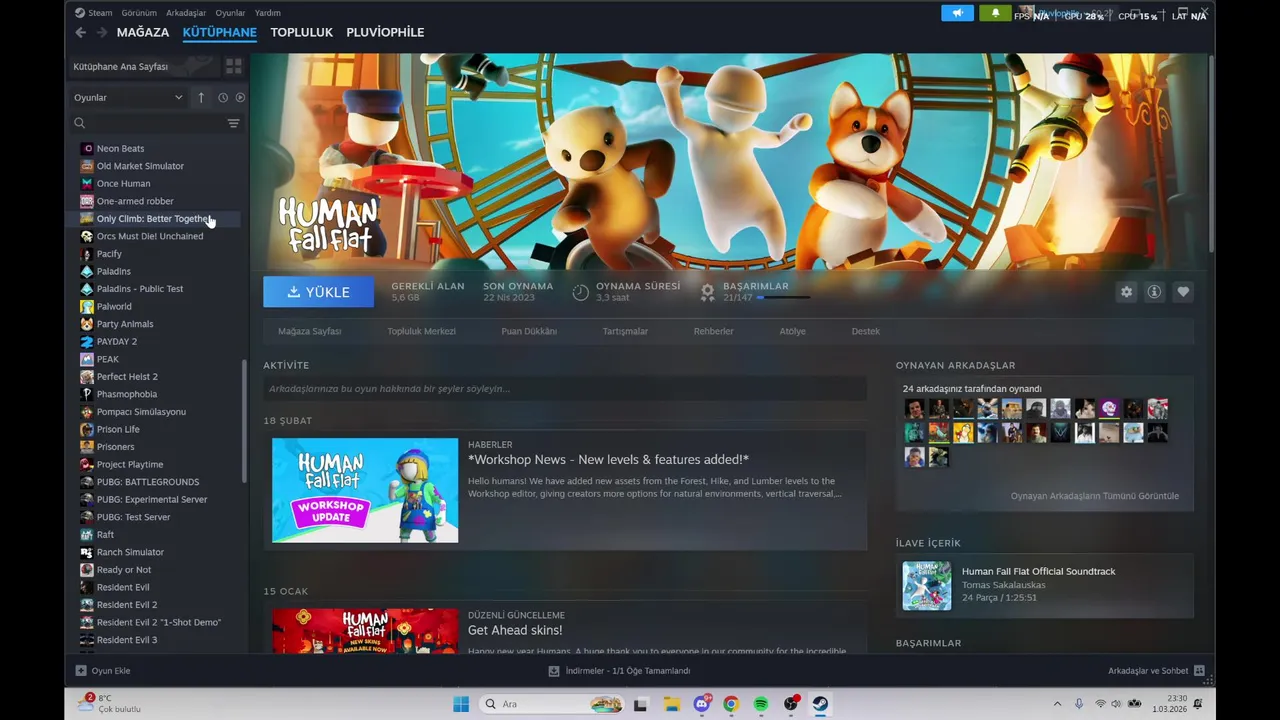Open Puan Dükkânı link
Image resolution: width=1280 pixels, height=720 pixels.
click(529, 331)
